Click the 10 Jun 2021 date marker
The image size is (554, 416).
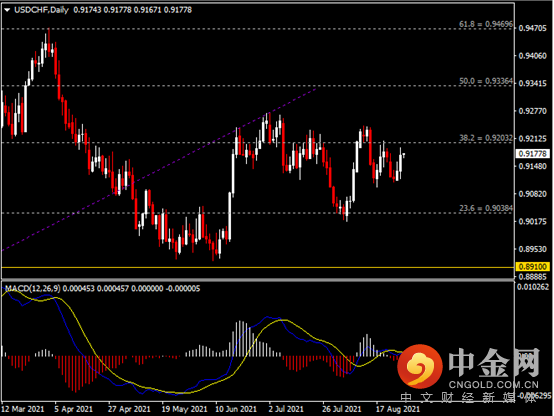point(236,409)
